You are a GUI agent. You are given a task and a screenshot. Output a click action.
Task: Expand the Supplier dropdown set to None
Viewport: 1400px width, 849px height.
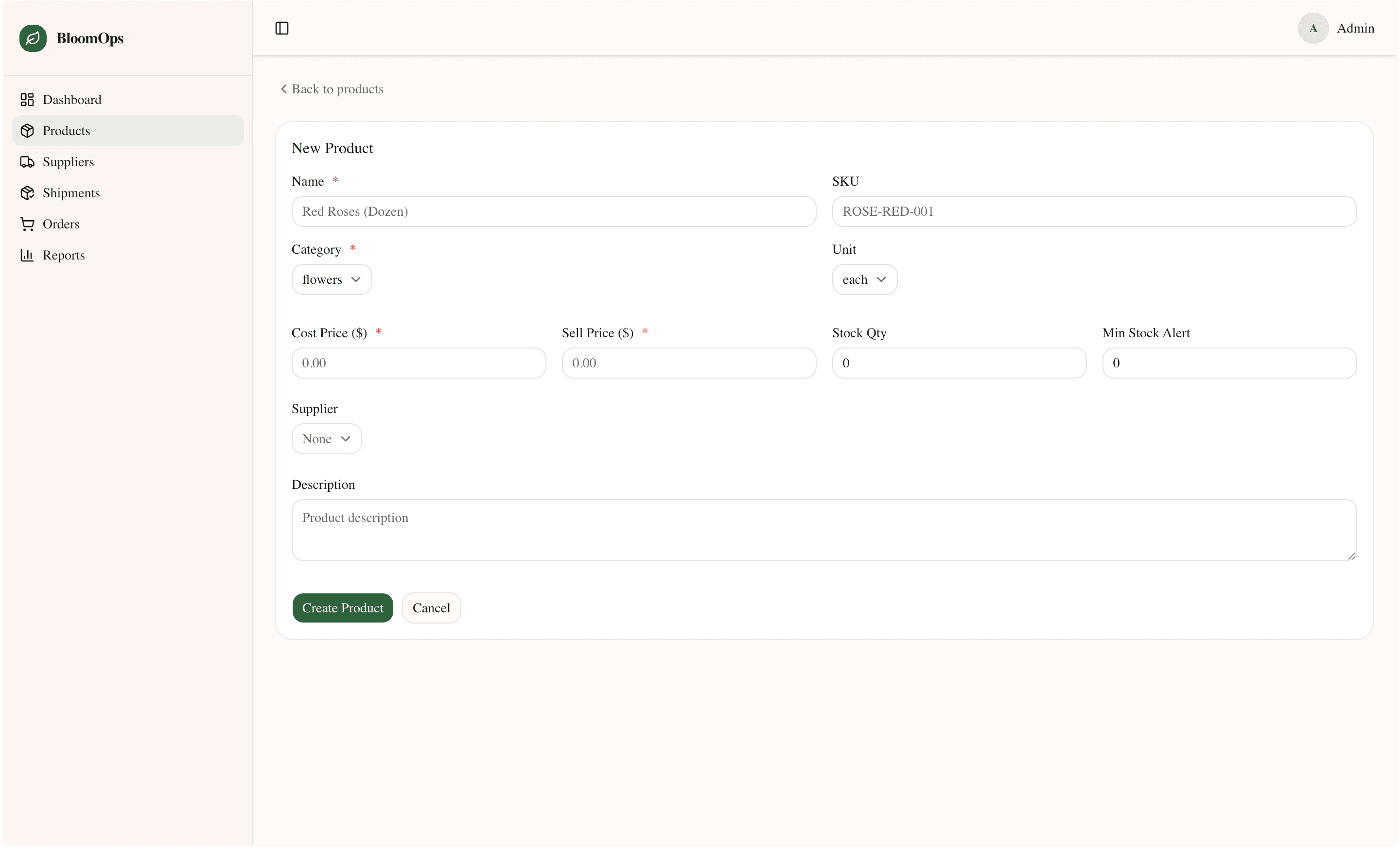pos(326,438)
